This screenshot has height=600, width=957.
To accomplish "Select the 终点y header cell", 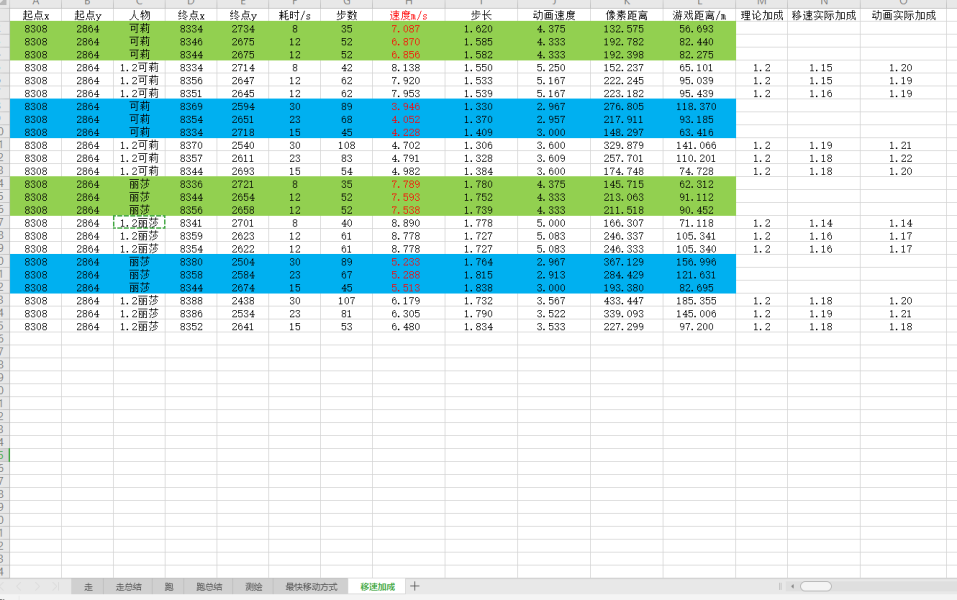I will pos(243,15).
